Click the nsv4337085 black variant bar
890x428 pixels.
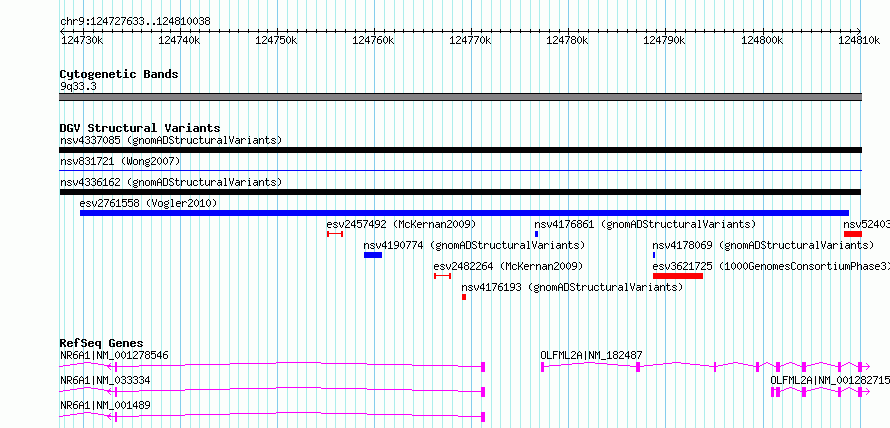[460, 150]
